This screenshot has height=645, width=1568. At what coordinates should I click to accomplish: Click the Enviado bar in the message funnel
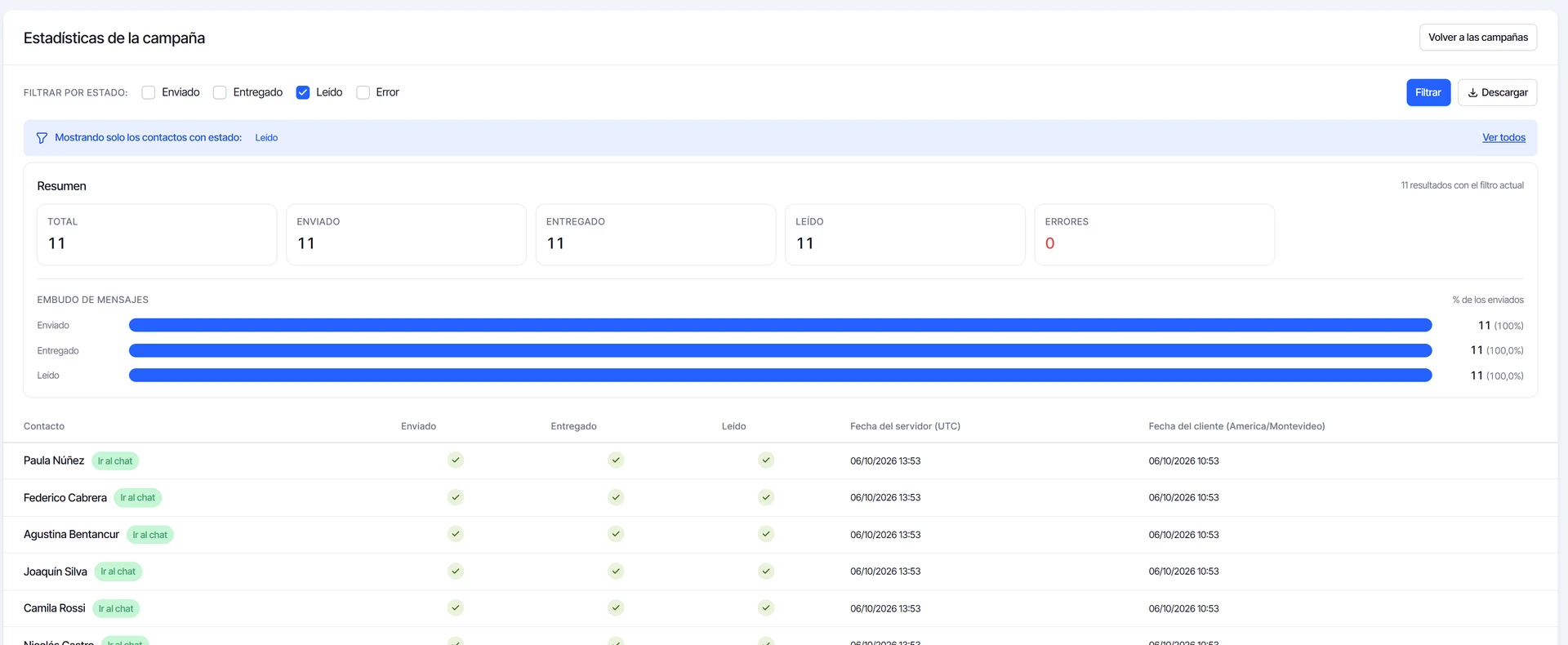(781, 325)
